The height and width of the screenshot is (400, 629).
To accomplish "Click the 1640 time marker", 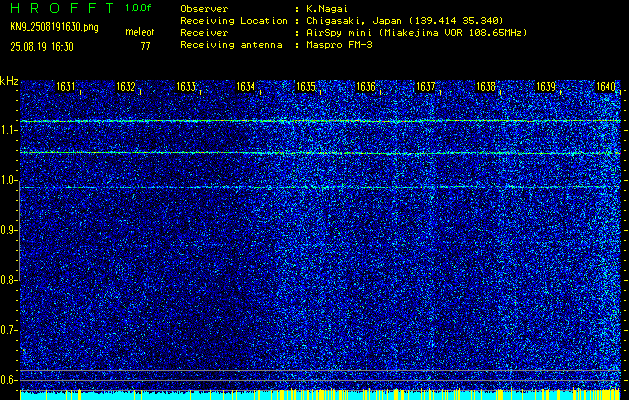I will (606, 86).
